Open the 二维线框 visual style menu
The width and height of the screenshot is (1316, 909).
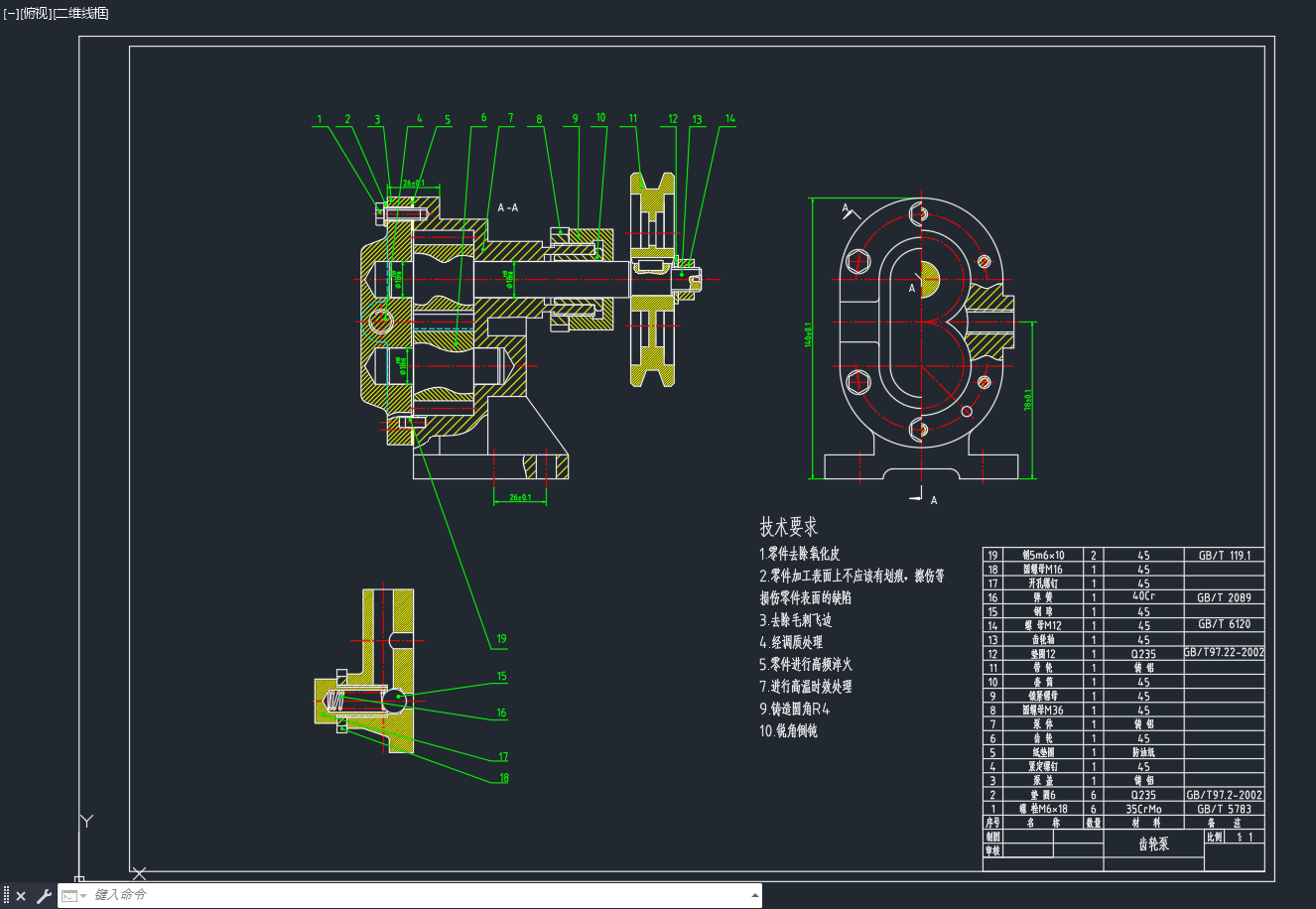(81, 13)
